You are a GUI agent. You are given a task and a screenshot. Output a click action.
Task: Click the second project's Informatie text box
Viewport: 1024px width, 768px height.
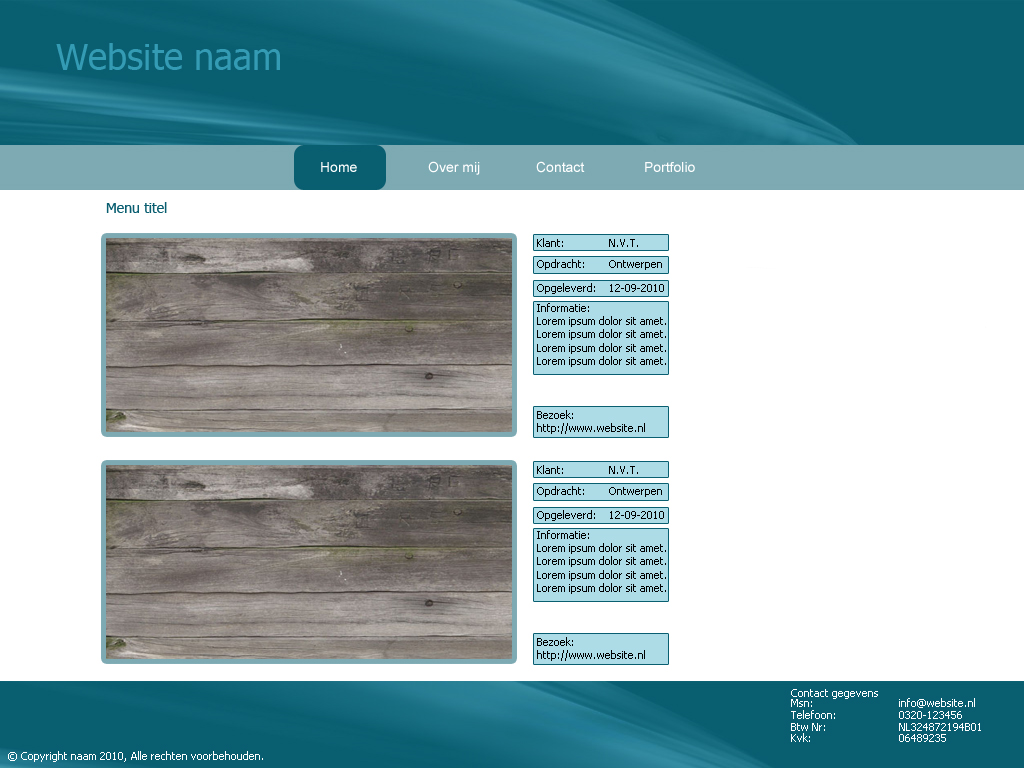pos(600,564)
